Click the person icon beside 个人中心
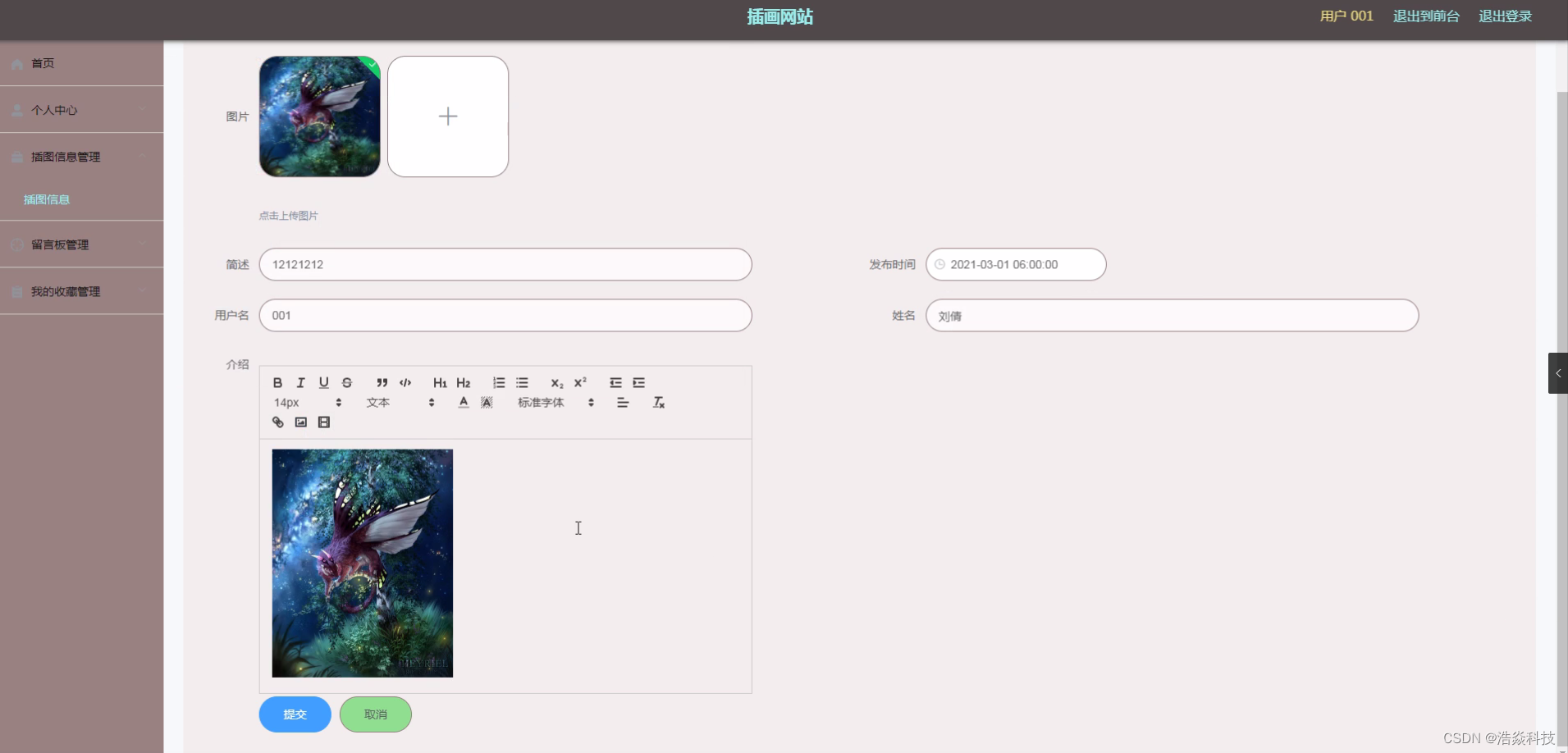The width and height of the screenshot is (1568, 753). click(x=17, y=111)
